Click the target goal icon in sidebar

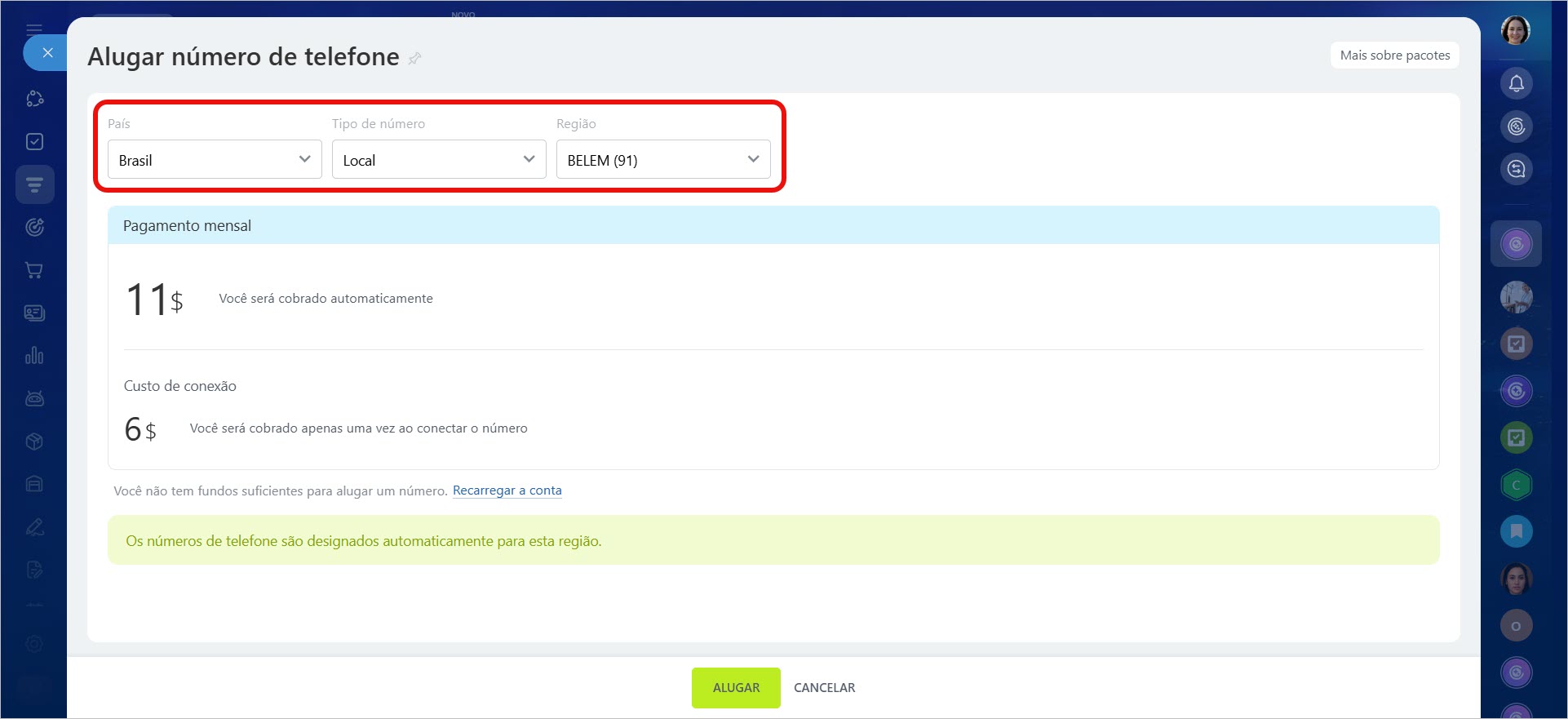click(34, 228)
